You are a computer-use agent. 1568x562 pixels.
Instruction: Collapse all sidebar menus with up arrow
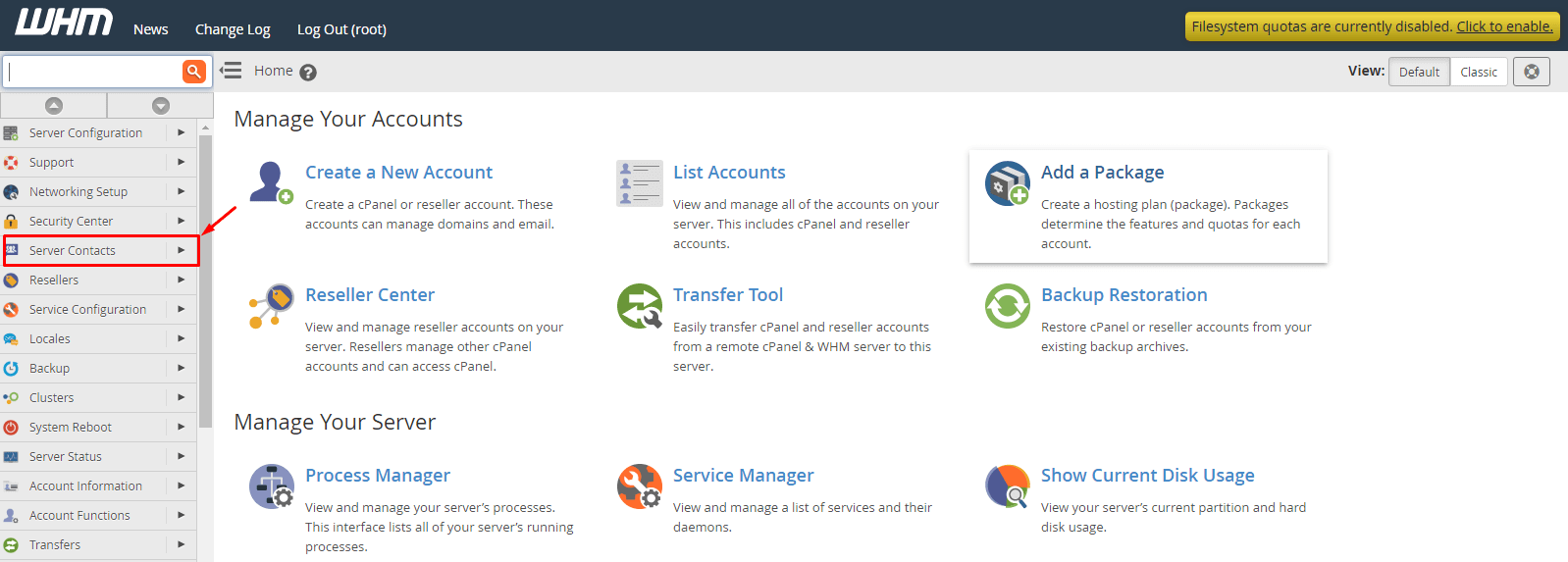coord(54,105)
